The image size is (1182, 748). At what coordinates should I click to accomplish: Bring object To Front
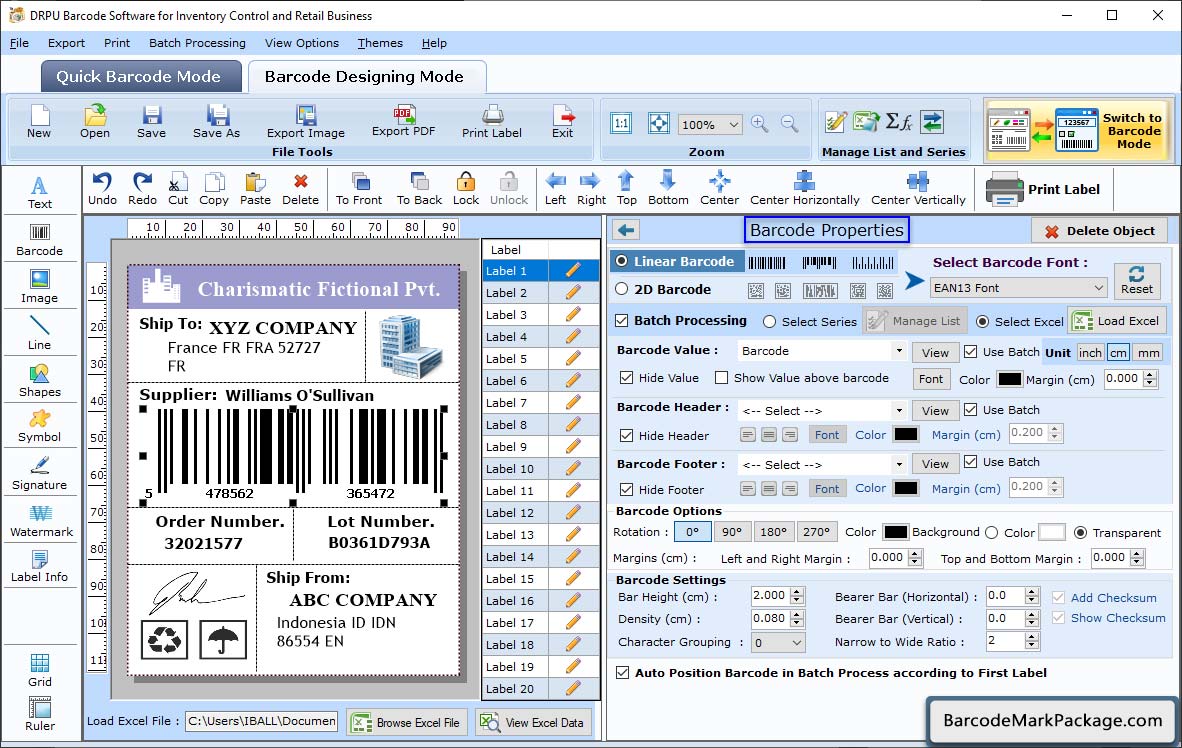[x=359, y=189]
